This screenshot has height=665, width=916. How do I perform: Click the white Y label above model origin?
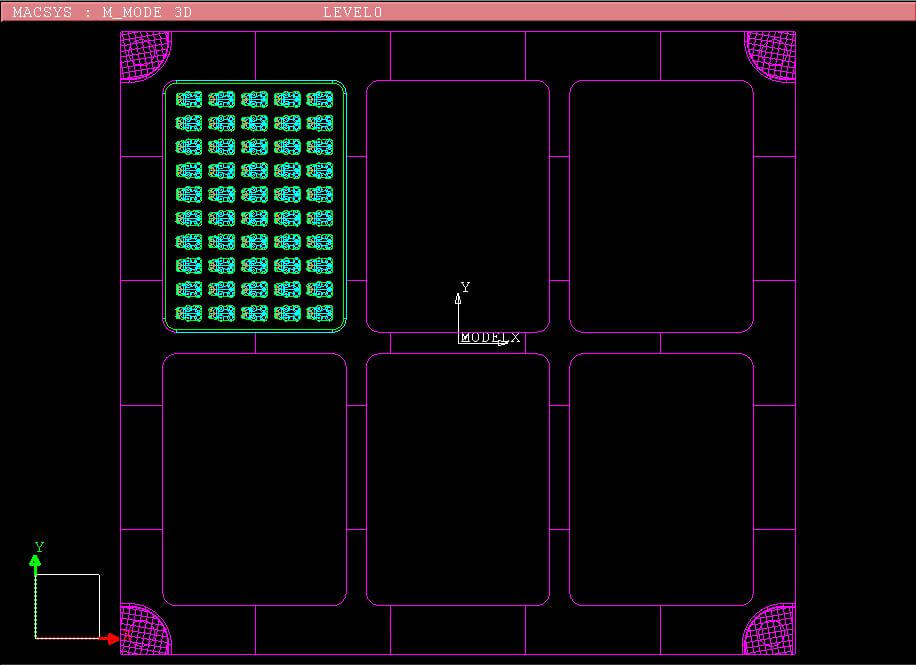point(465,287)
